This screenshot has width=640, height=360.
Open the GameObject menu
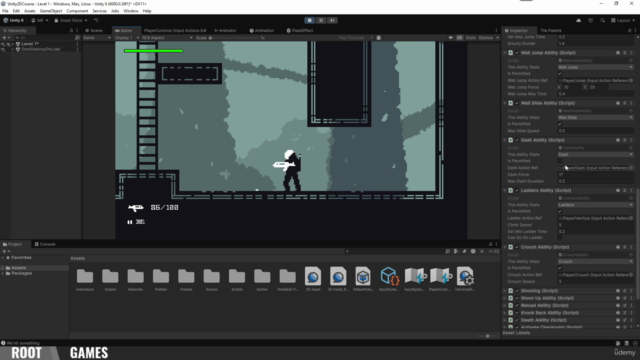click(x=51, y=11)
